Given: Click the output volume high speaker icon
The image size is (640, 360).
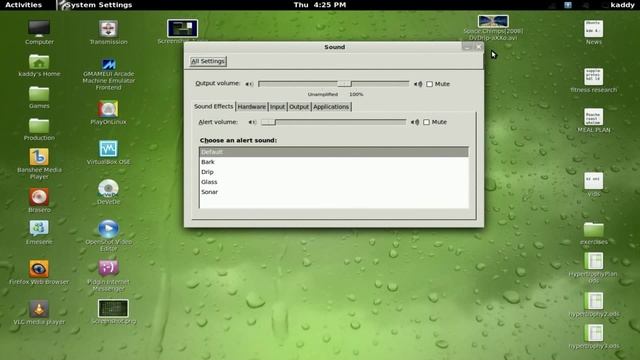Looking at the screenshot, I should [x=418, y=84].
